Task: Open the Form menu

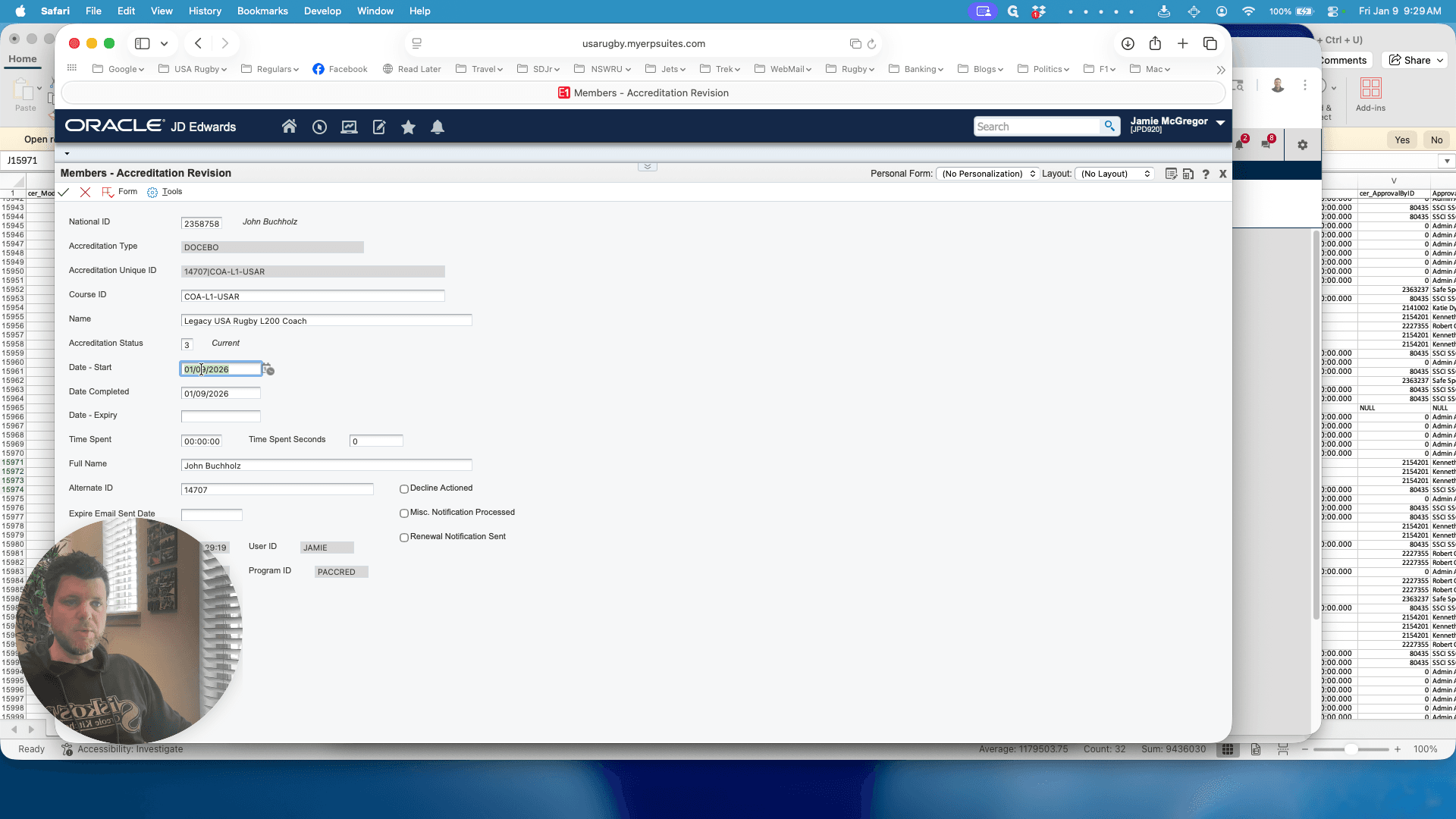Action: (120, 192)
